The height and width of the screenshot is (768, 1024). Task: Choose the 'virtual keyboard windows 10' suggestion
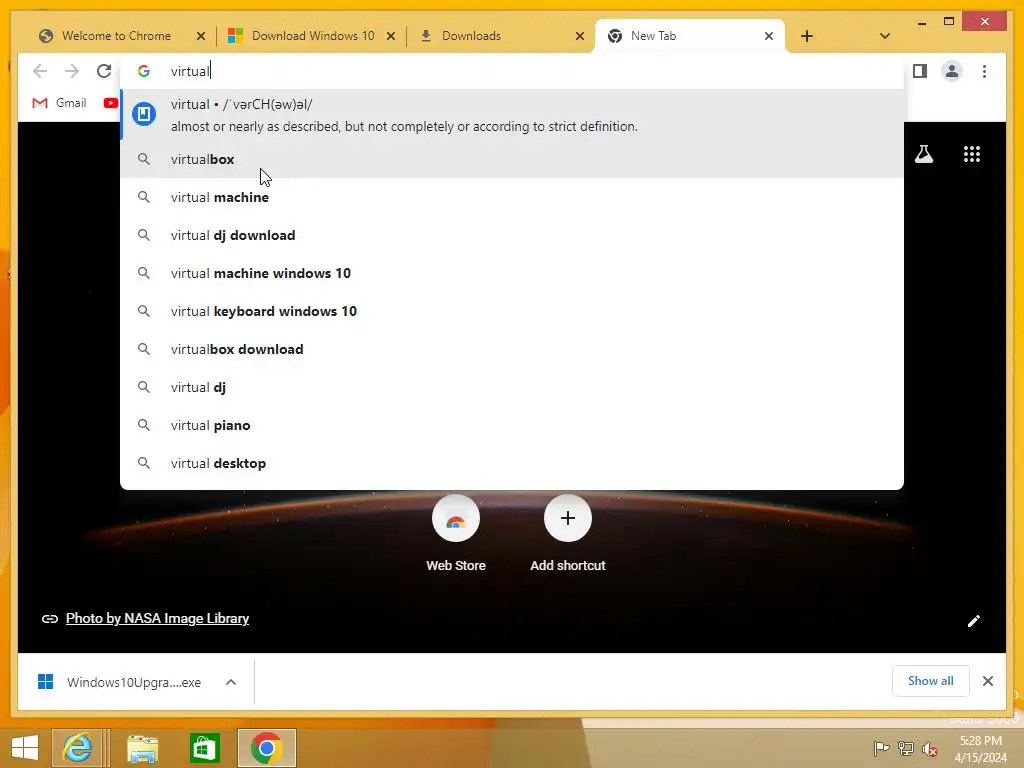coord(513,311)
